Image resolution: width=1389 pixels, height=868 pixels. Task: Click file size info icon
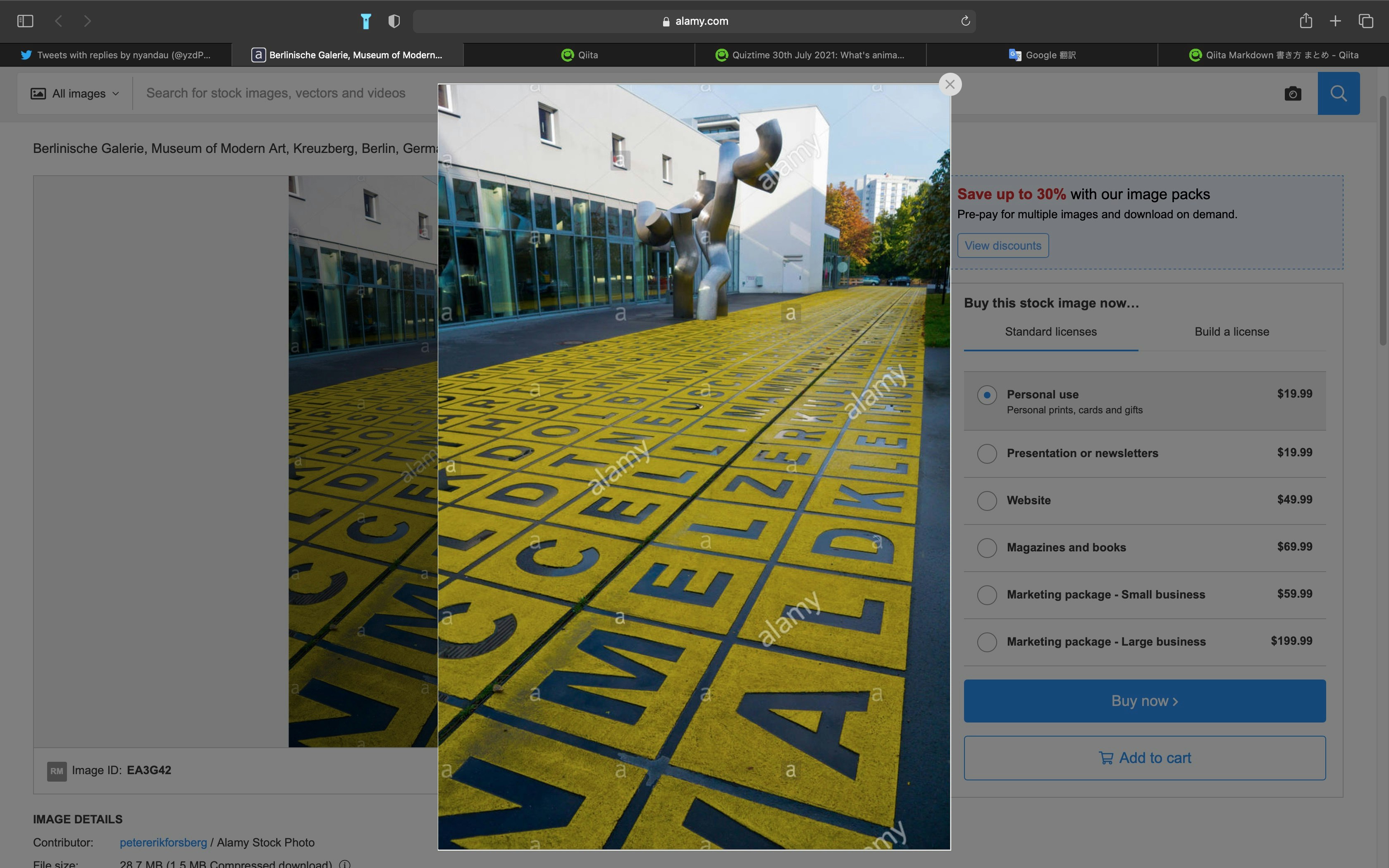pos(345,864)
